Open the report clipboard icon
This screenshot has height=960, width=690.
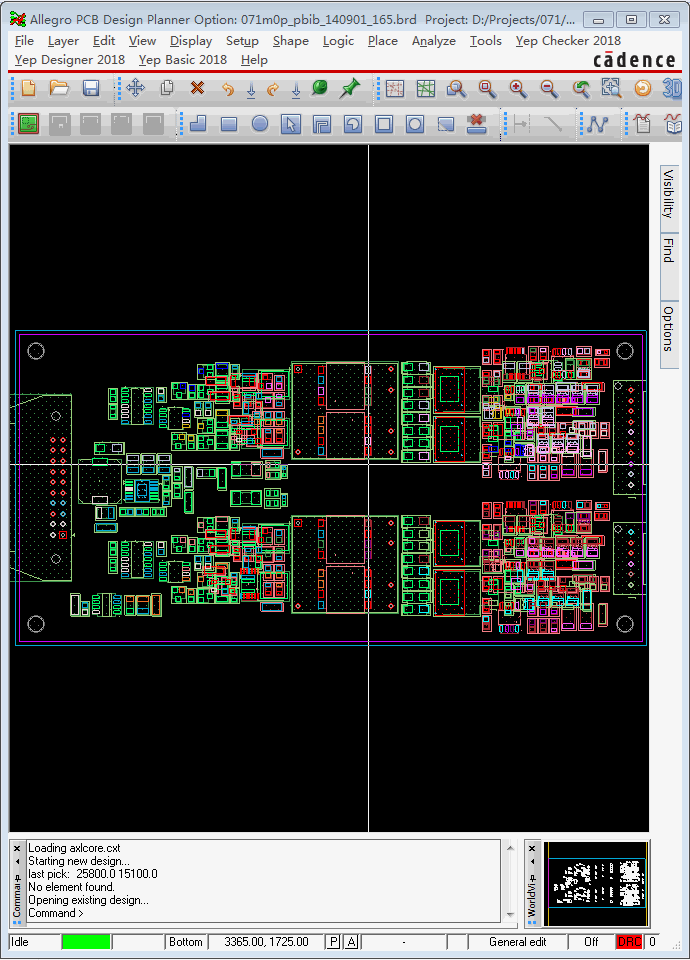click(642, 124)
